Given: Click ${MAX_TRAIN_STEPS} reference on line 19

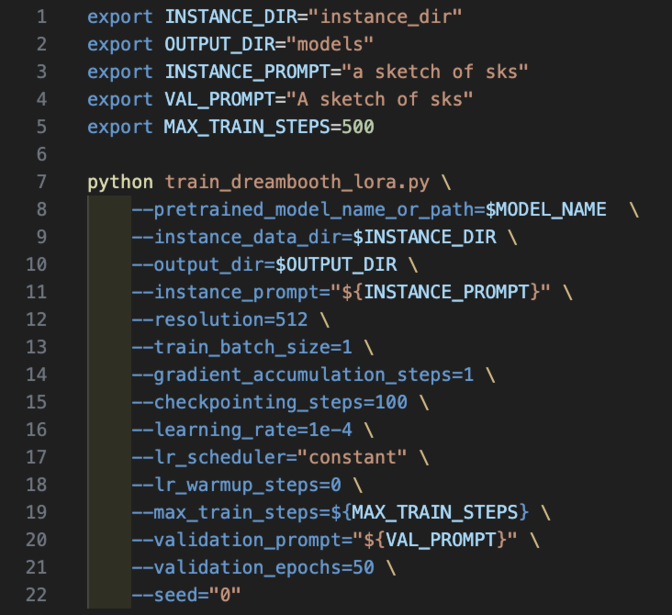Looking at the screenshot, I should (x=430, y=512).
